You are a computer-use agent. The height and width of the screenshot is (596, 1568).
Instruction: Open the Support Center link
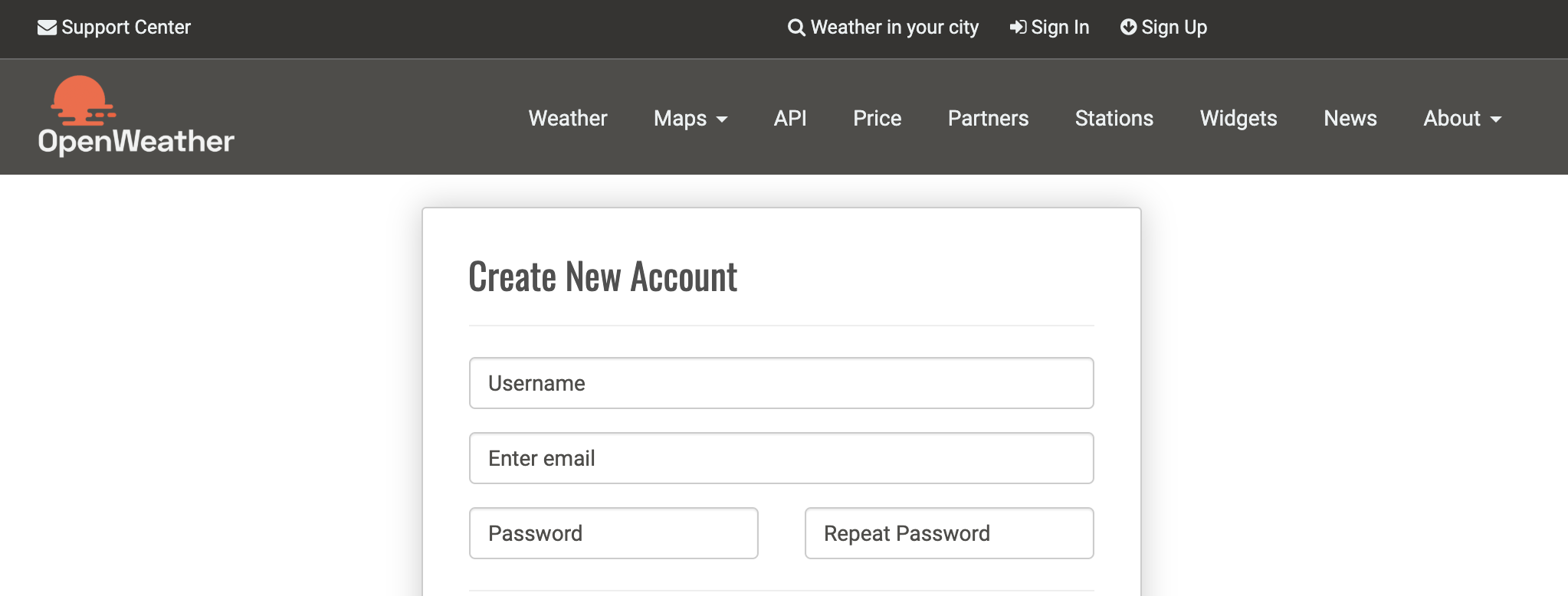[x=126, y=28]
